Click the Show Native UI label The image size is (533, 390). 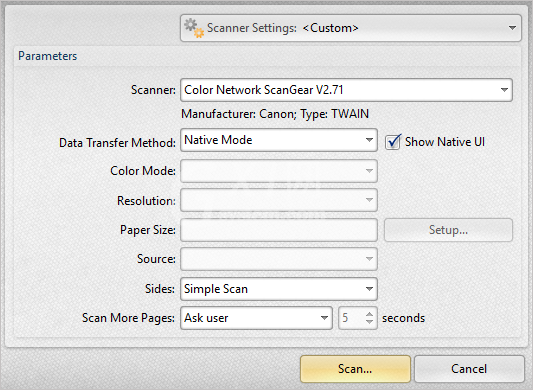pyautogui.click(x=445, y=142)
